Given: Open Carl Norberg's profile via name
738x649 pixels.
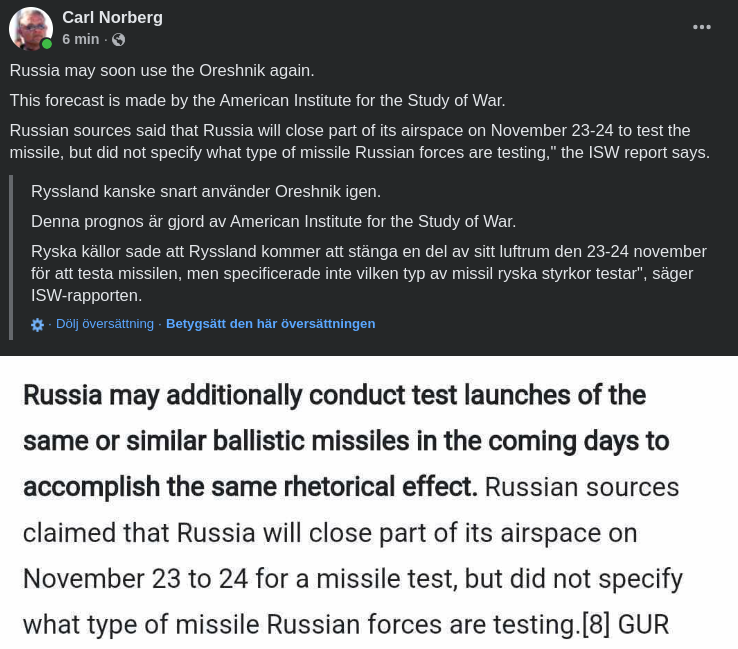Looking at the screenshot, I should pos(112,18).
